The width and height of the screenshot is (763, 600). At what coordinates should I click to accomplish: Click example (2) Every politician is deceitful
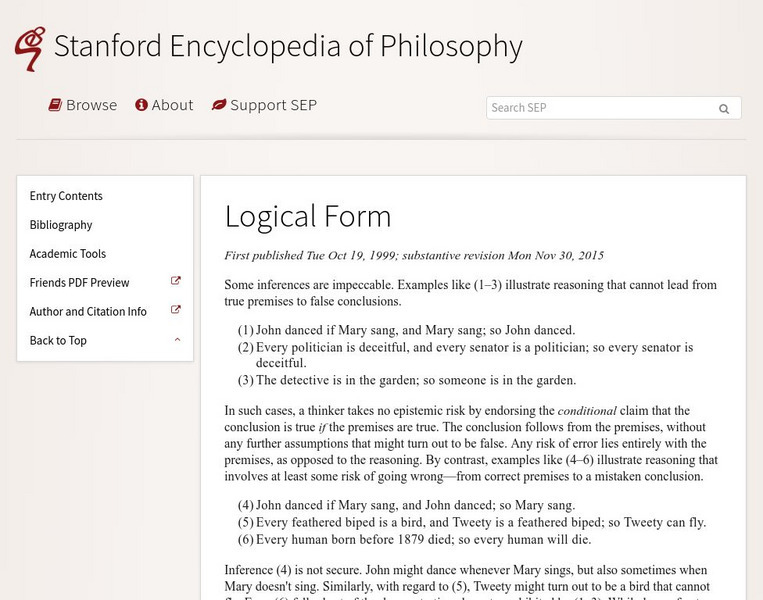coord(465,355)
